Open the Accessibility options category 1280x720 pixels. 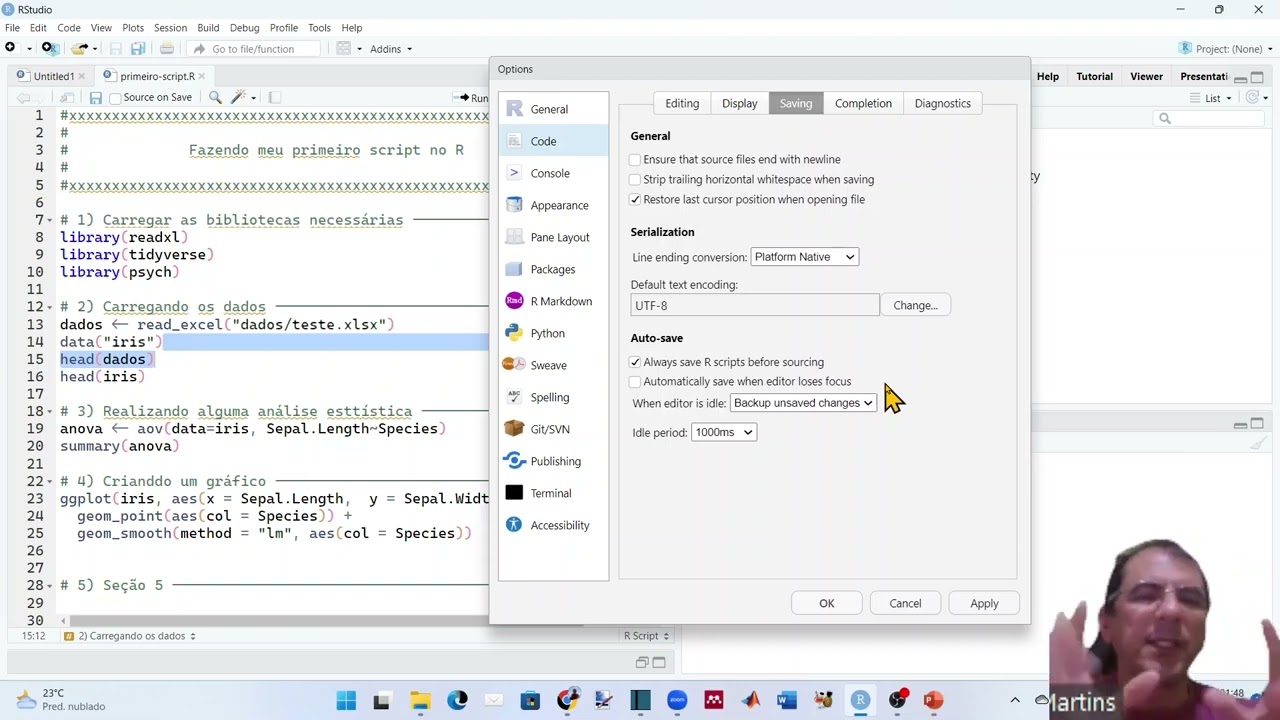(x=553, y=525)
